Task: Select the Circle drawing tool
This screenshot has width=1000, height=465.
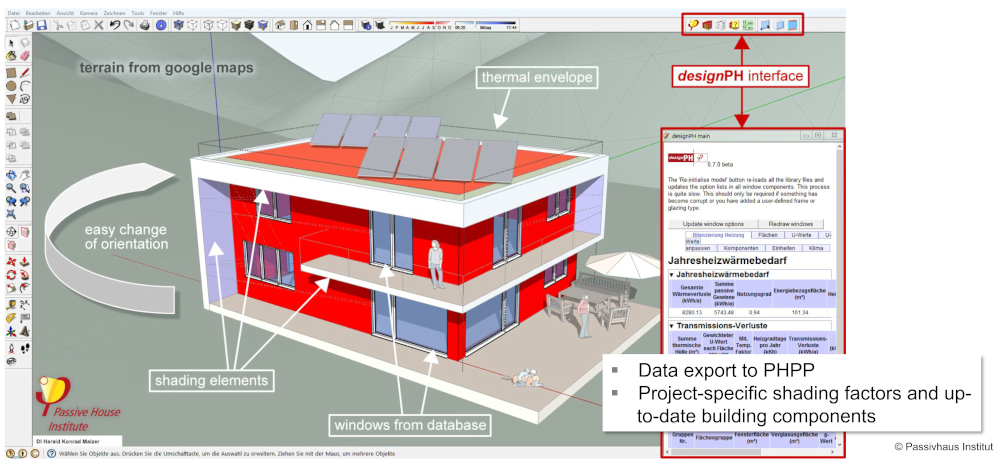Action: click(x=11, y=85)
